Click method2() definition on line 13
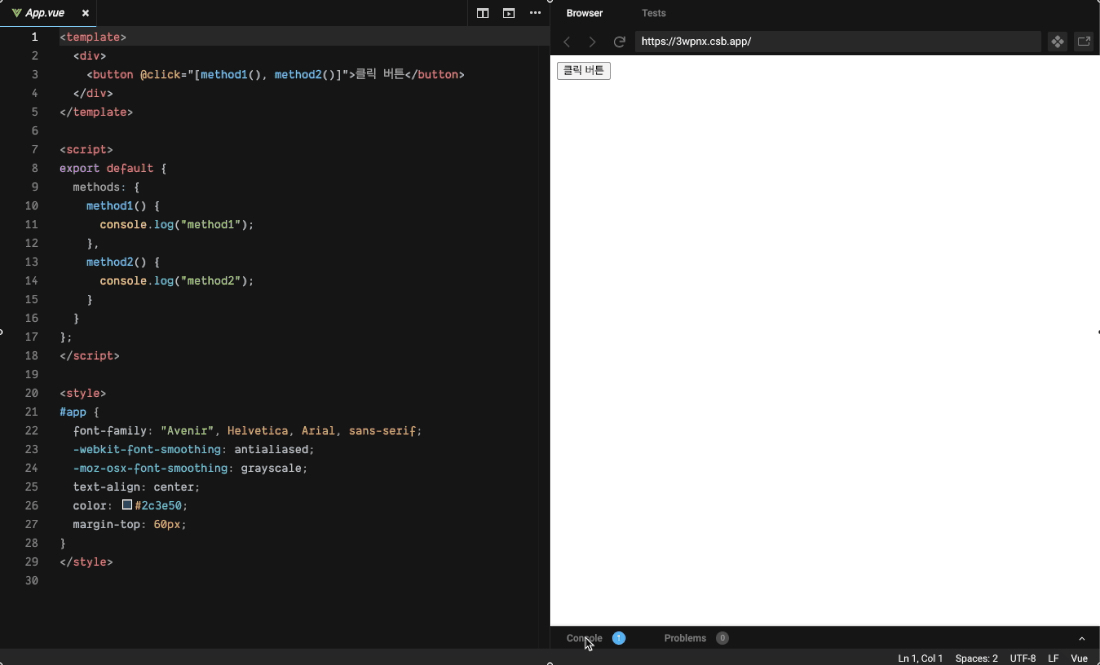1100x665 pixels. (x=116, y=262)
